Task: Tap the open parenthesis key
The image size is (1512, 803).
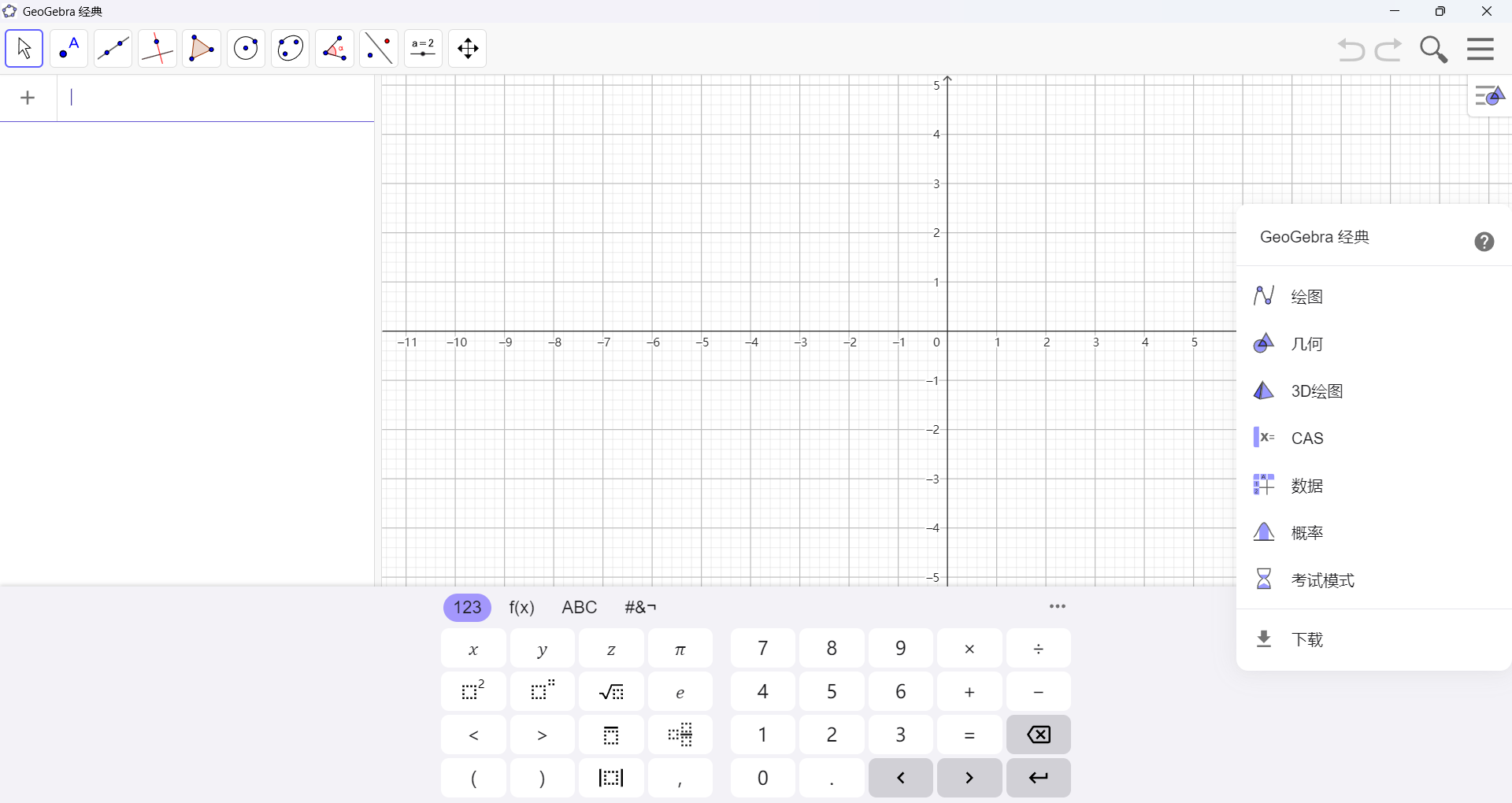Action: 473,779
